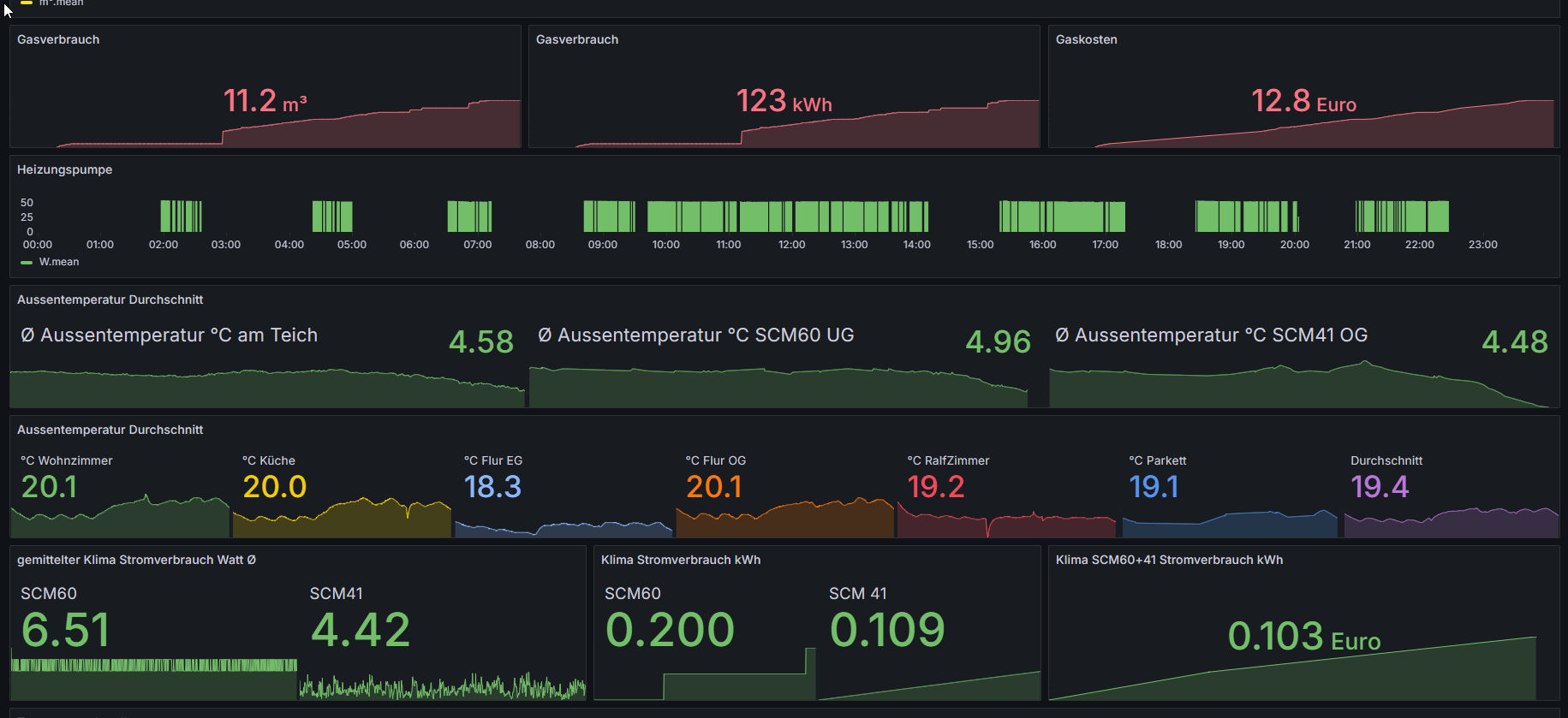Click the red °C RalfZimmer 19.2 reading
Viewport: 1568px width, 718px height.
[x=935, y=487]
